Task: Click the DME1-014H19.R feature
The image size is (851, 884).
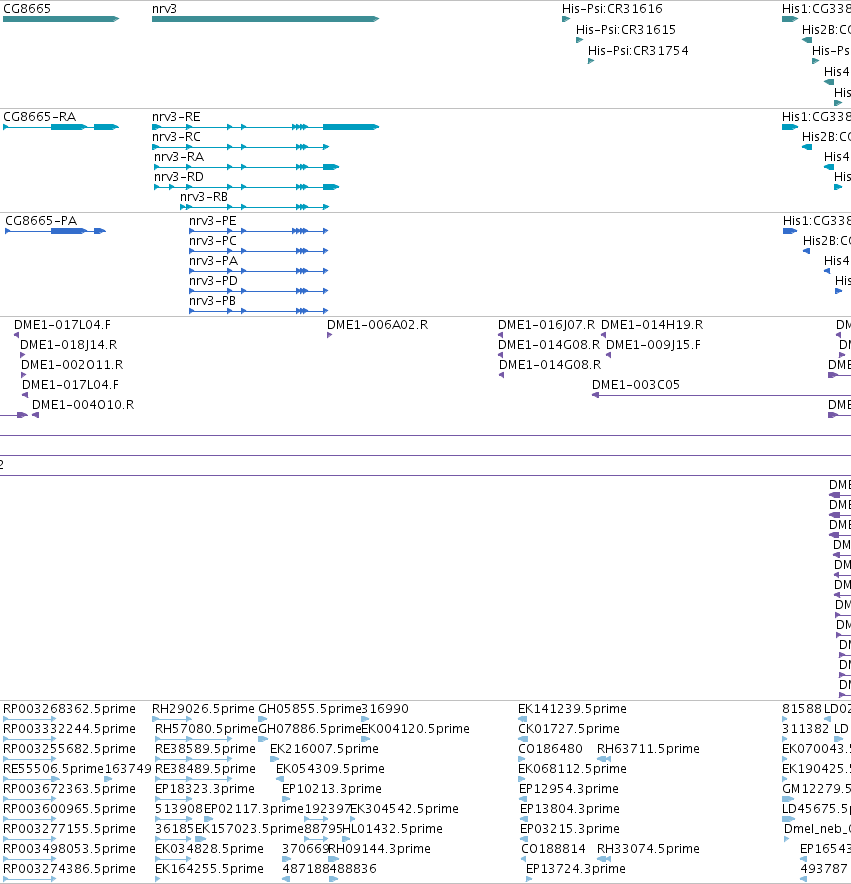Action: pyautogui.click(x=603, y=335)
